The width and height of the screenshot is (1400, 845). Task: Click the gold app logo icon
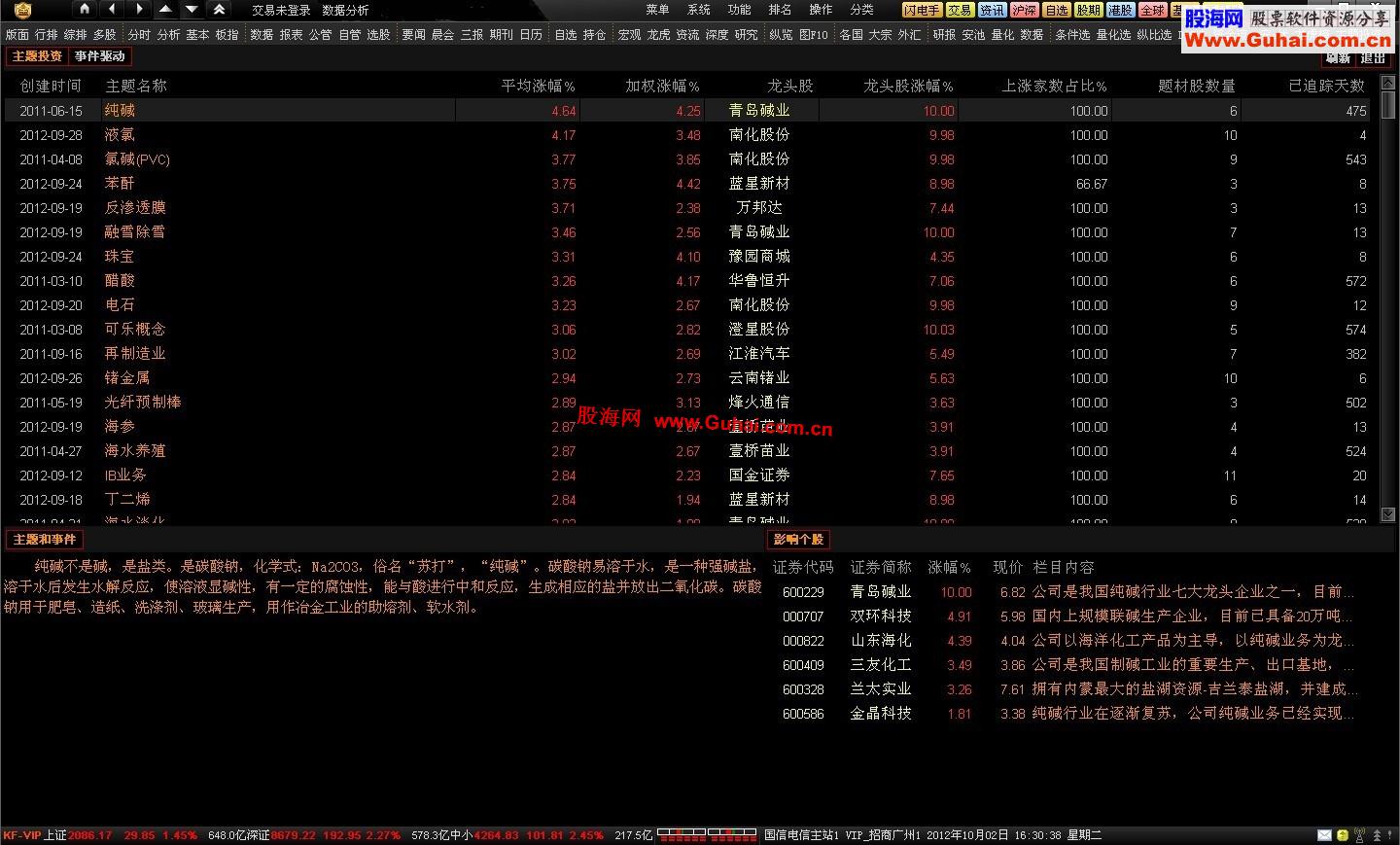22,11
